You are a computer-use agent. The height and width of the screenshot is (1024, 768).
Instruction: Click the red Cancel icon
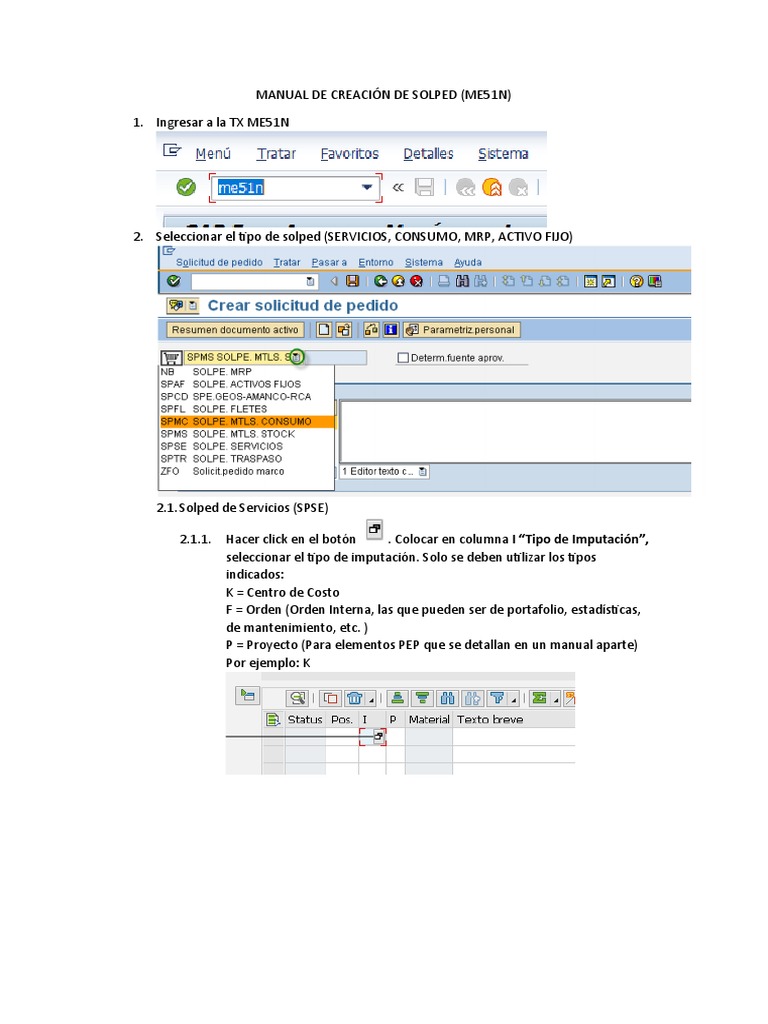(416, 281)
